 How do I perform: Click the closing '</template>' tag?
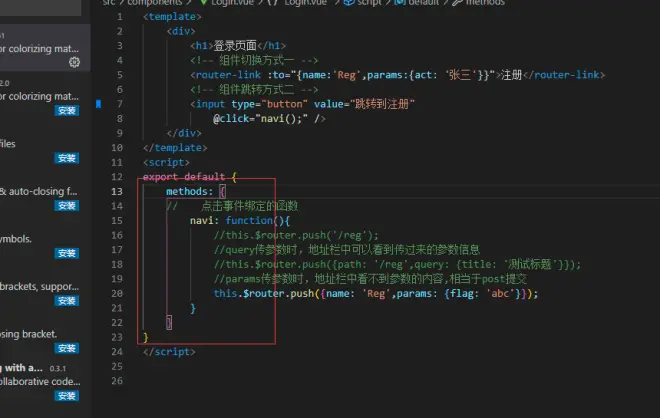(x=175, y=148)
